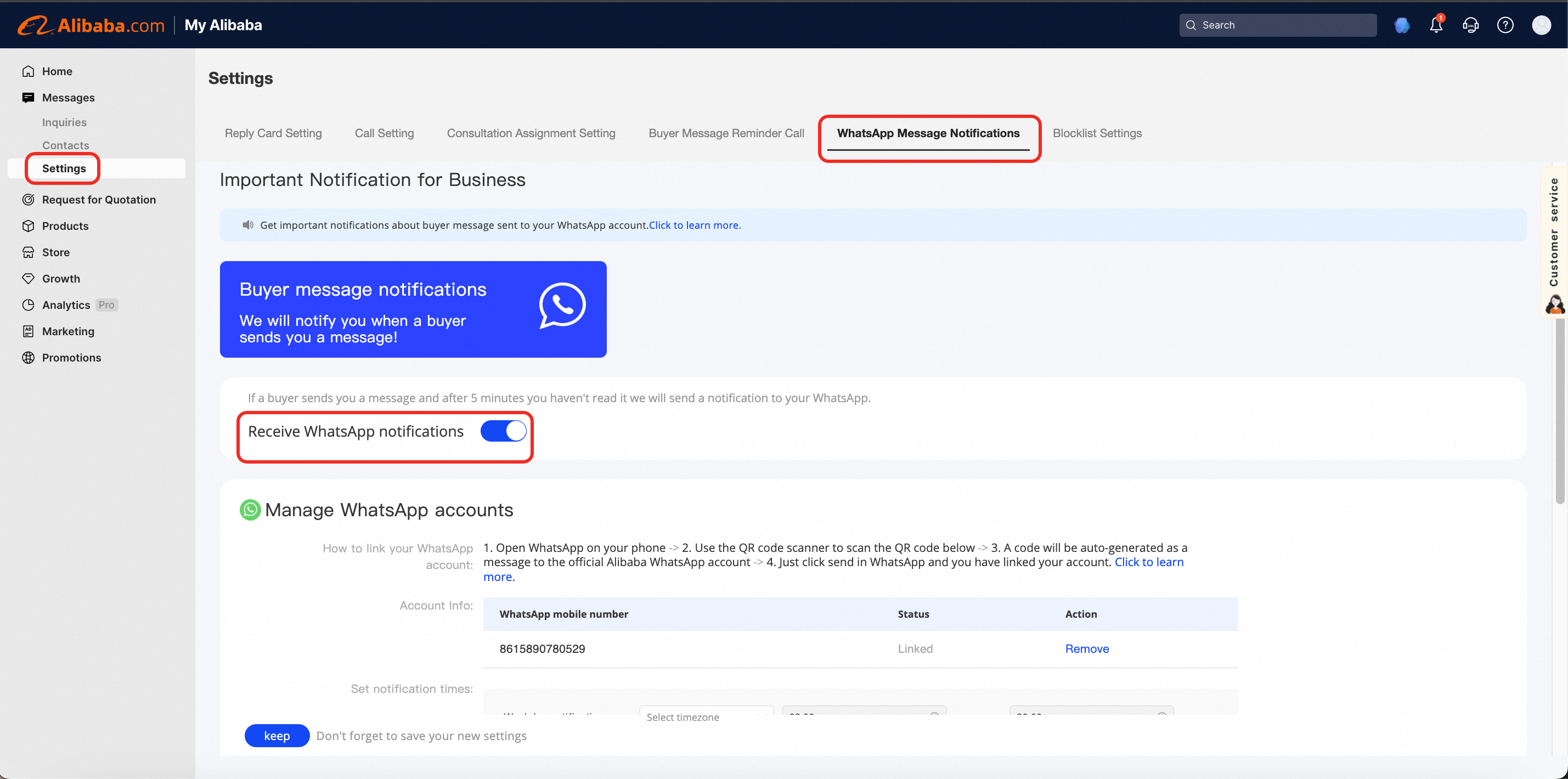Viewport: 1568px width, 779px height.
Task: Open the Analytics pie chart icon
Action: pyautogui.click(x=28, y=305)
